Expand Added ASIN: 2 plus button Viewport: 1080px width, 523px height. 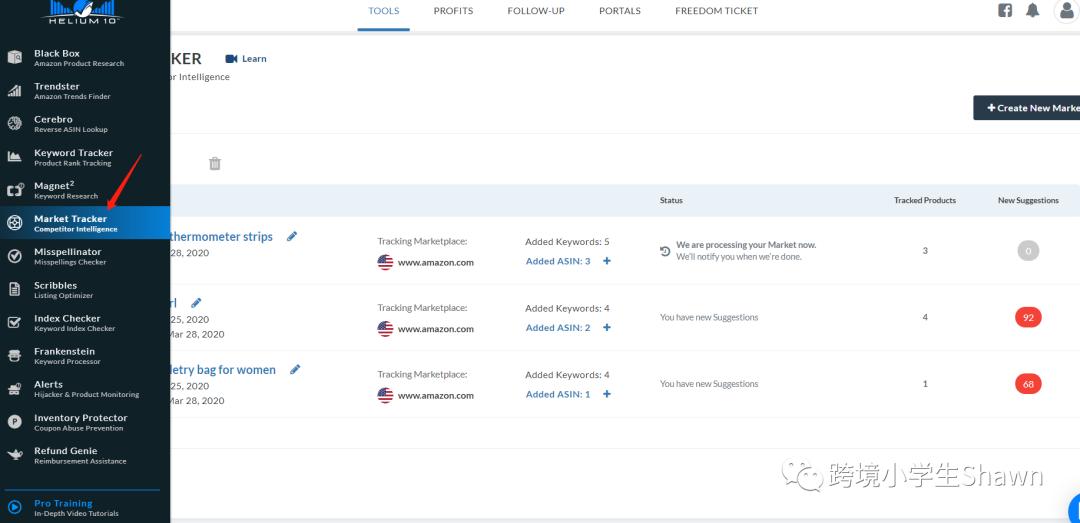coord(607,328)
